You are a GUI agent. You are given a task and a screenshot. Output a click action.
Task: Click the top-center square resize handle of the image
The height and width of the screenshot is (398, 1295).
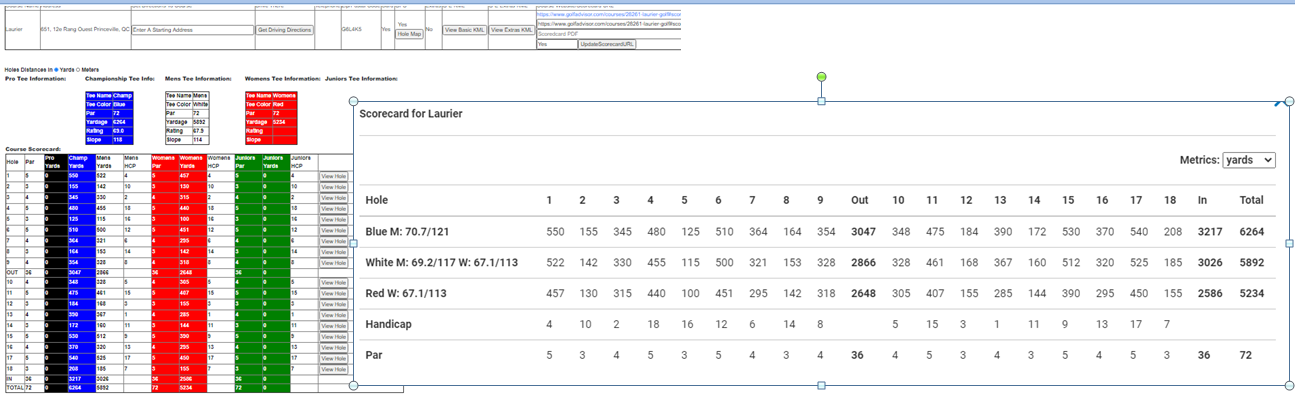click(821, 101)
